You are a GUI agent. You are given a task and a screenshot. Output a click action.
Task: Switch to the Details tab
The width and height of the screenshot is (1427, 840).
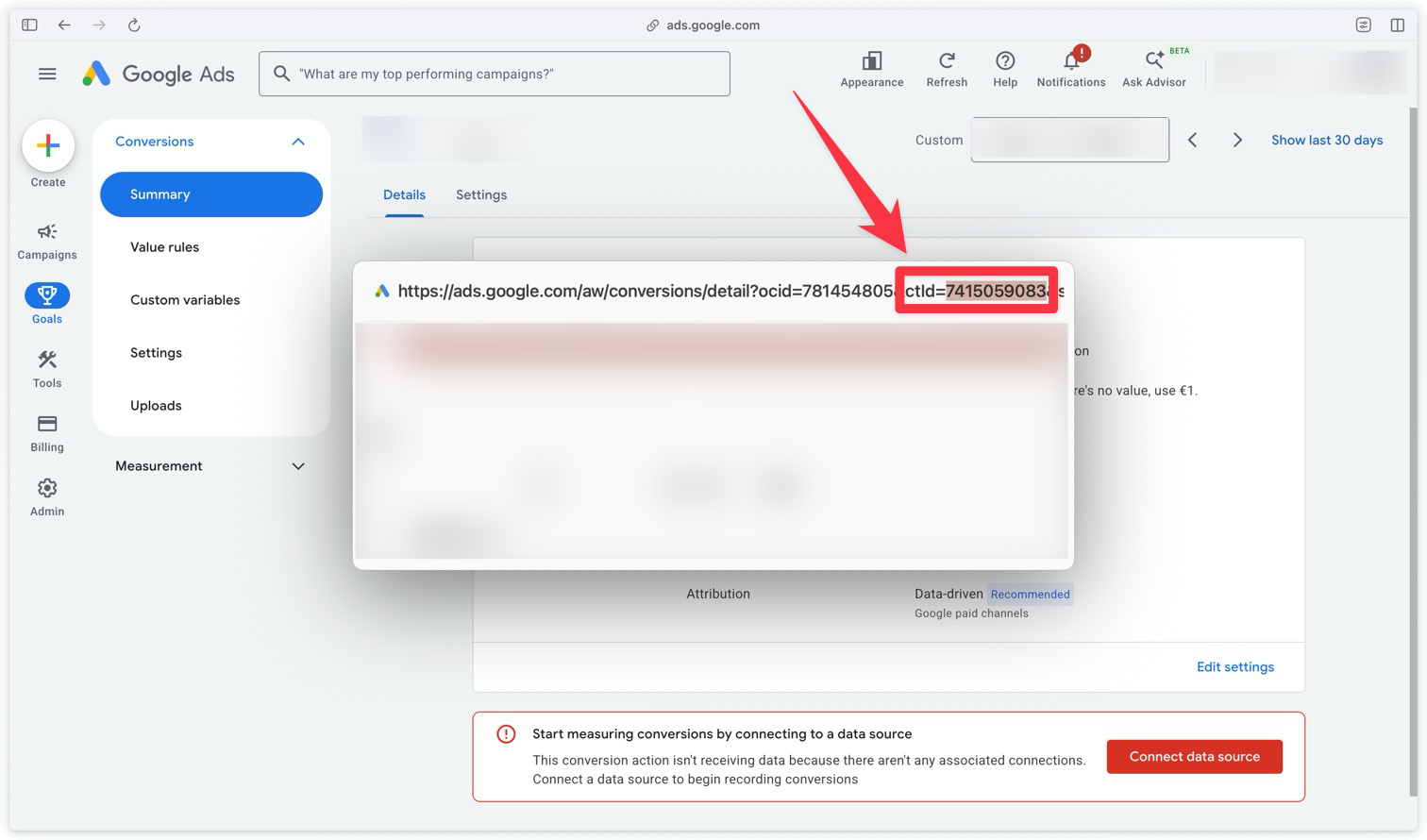[x=404, y=194]
